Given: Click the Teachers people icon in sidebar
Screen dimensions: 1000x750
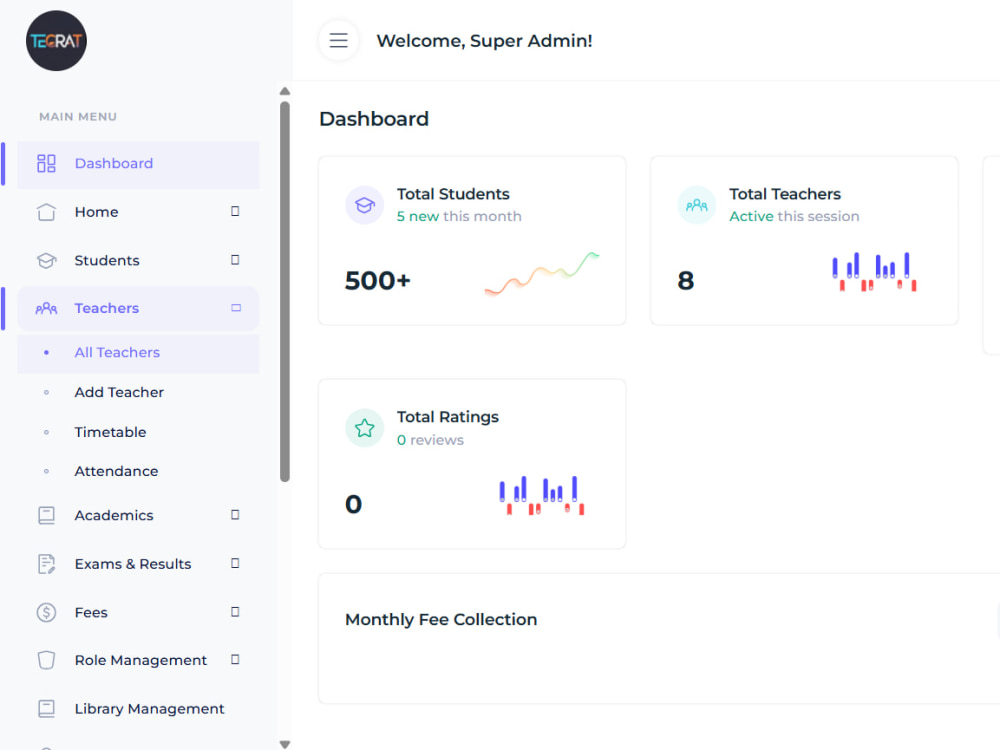Looking at the screenshot, I should [x=46, y=309].
